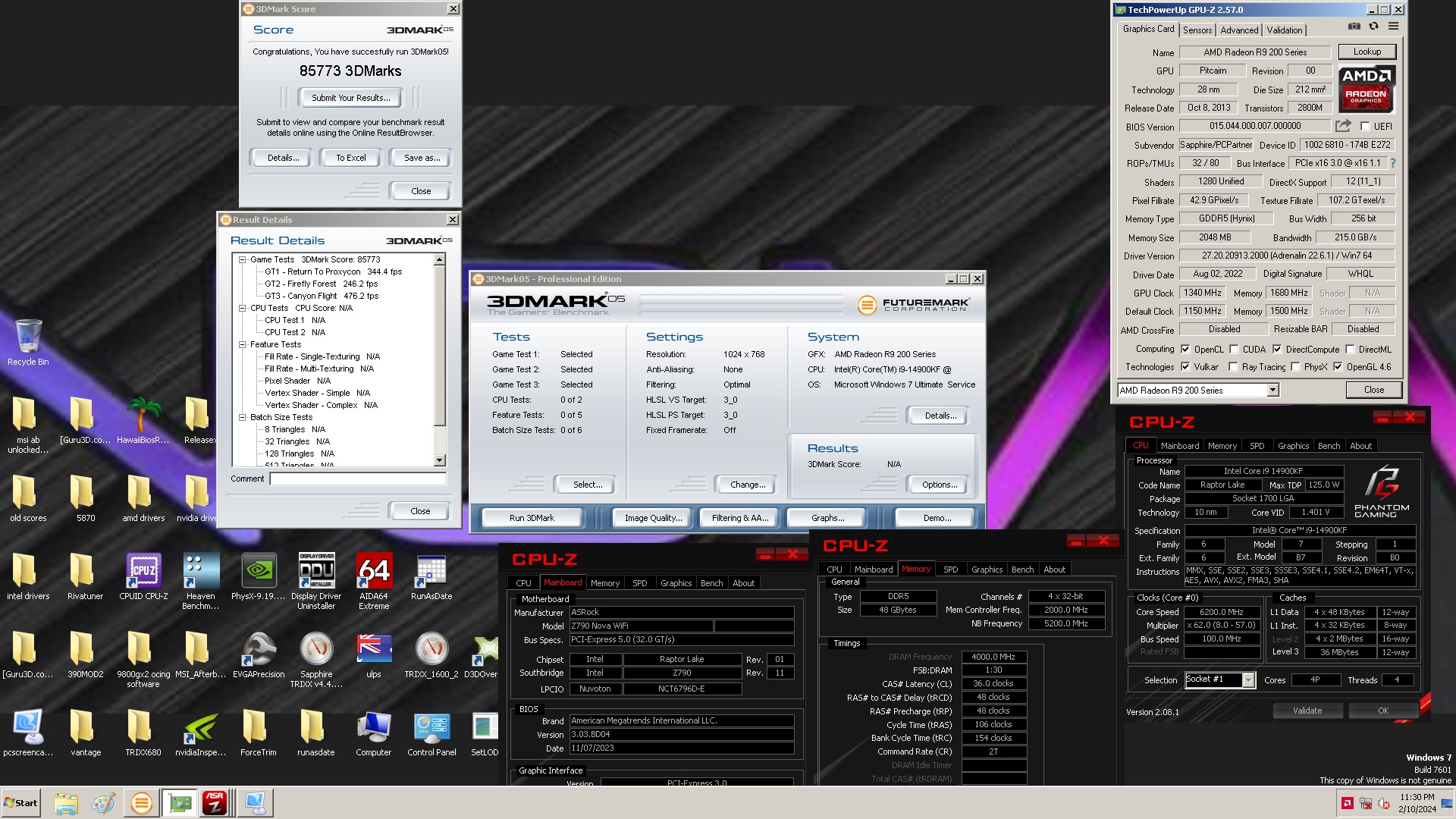Open the AMD Radeon R9 200 Series GPU dropdown
Viewport: 1456px width, 819px height.
pos(1198,390)
